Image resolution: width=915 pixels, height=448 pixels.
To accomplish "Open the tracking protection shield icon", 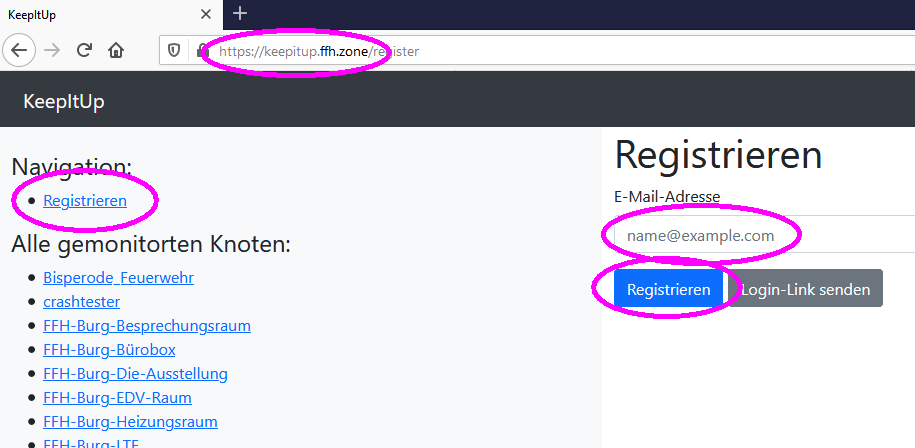I will click(174, 50).
